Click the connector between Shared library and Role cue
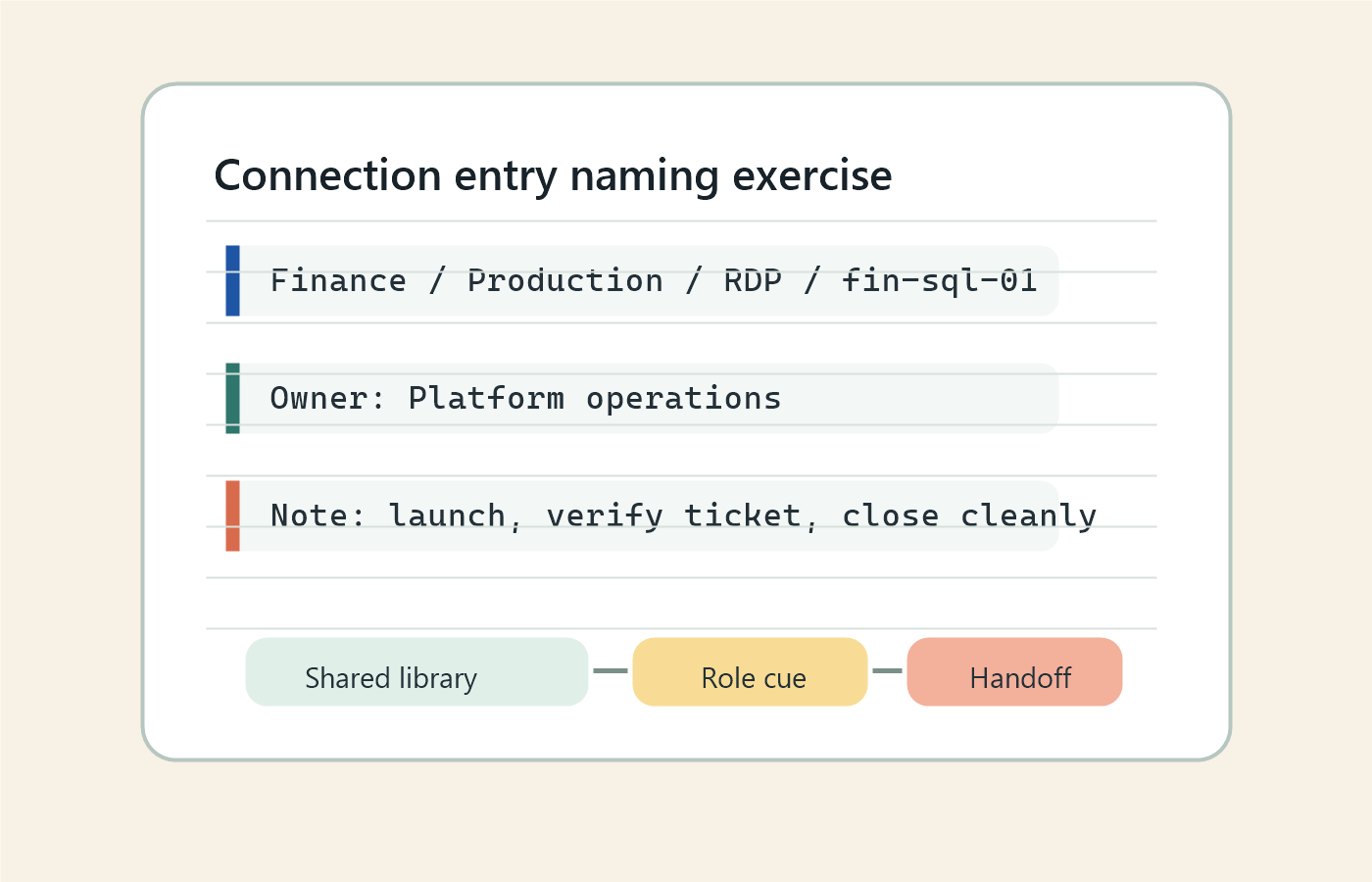The image size is (1372, 882). click(x=610, y=672)
